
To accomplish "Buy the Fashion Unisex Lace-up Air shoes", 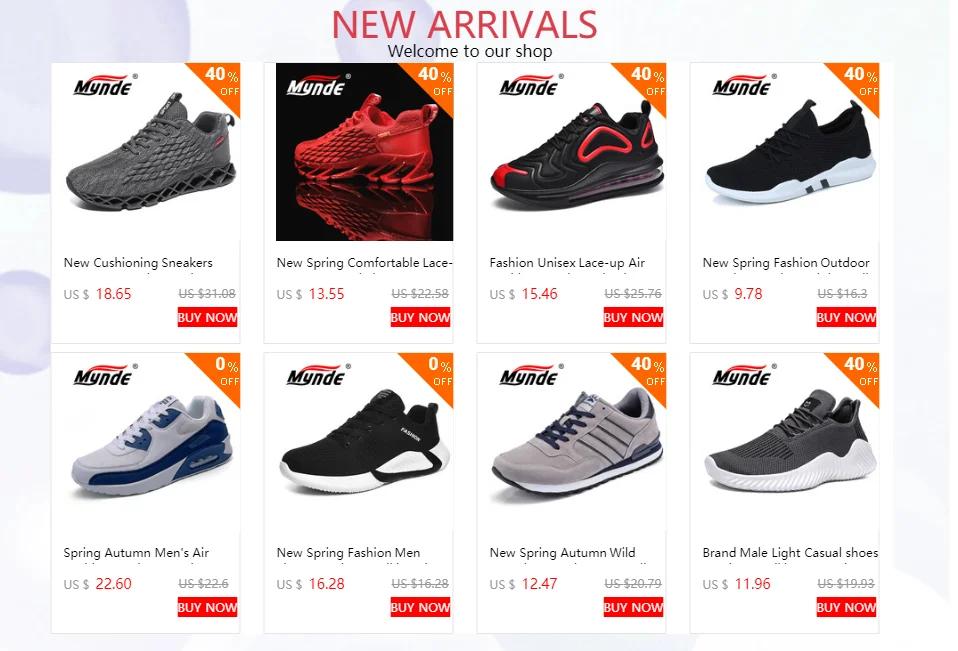I will 633,318.
